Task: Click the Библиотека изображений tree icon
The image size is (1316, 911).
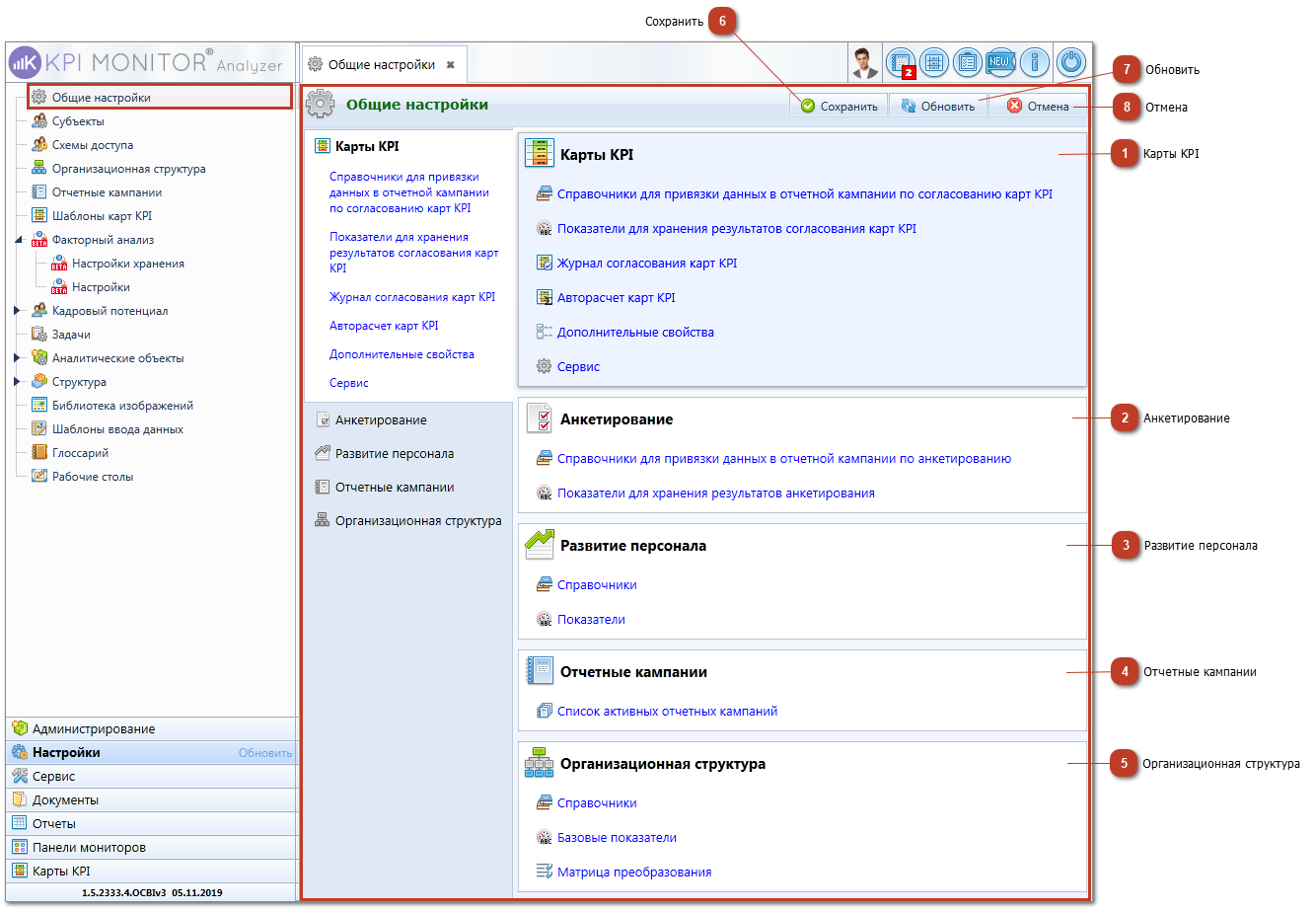Action: pyautogui.click(x=39, y=406)
